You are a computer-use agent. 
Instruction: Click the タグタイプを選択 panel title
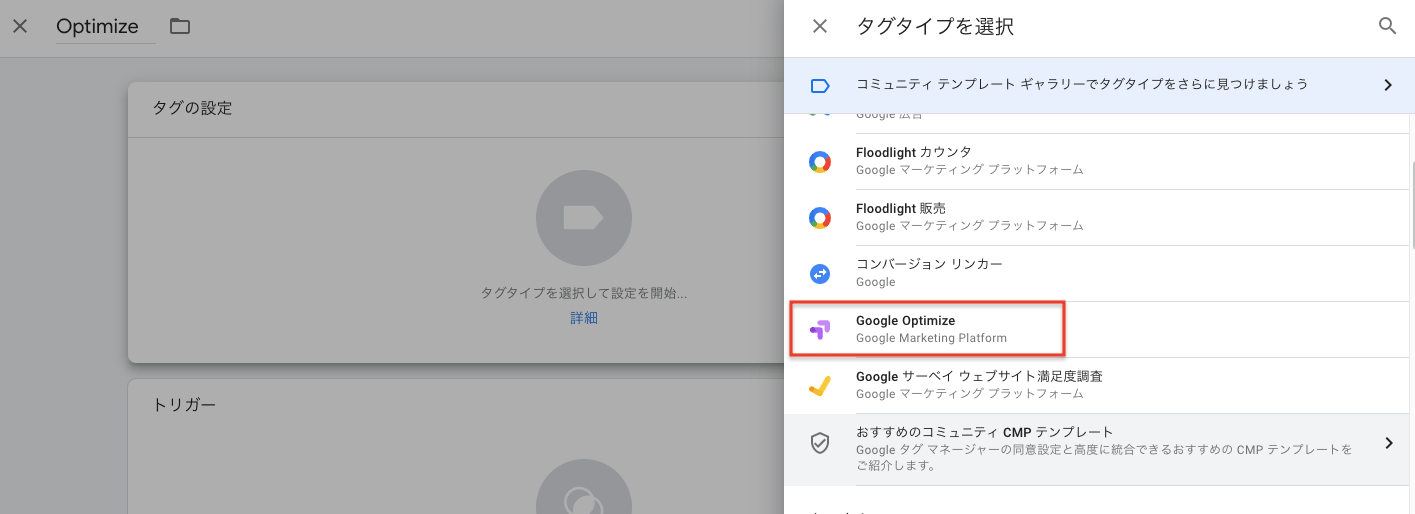click(935, 27)
